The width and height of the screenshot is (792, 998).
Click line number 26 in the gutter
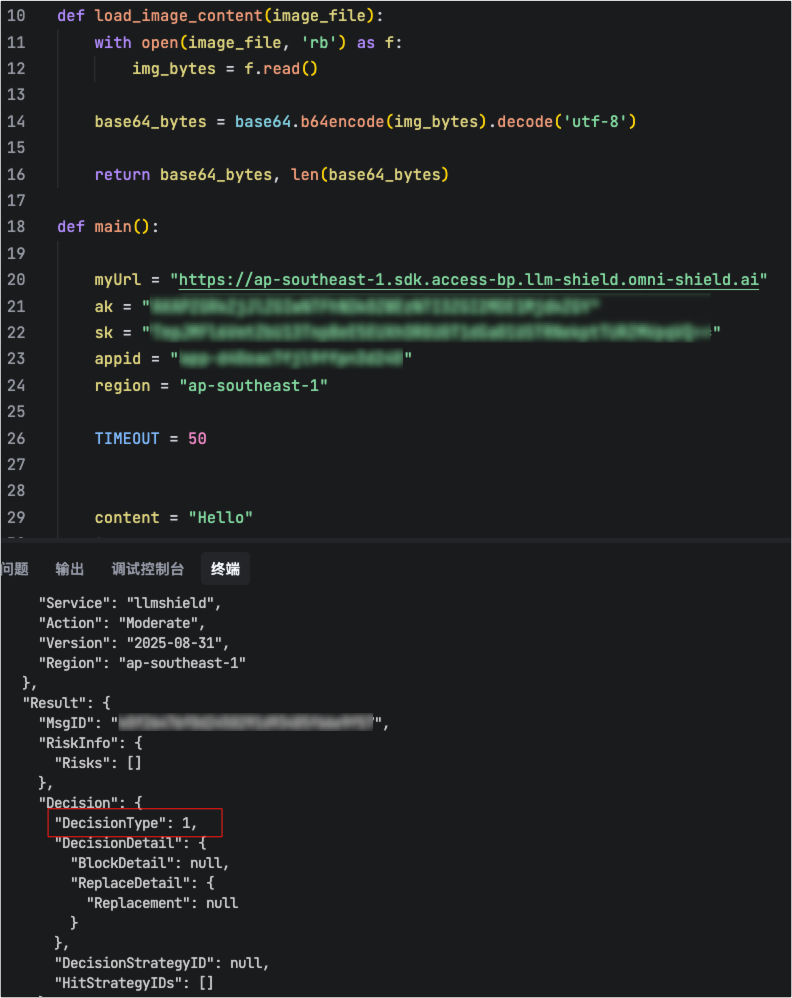16,438
